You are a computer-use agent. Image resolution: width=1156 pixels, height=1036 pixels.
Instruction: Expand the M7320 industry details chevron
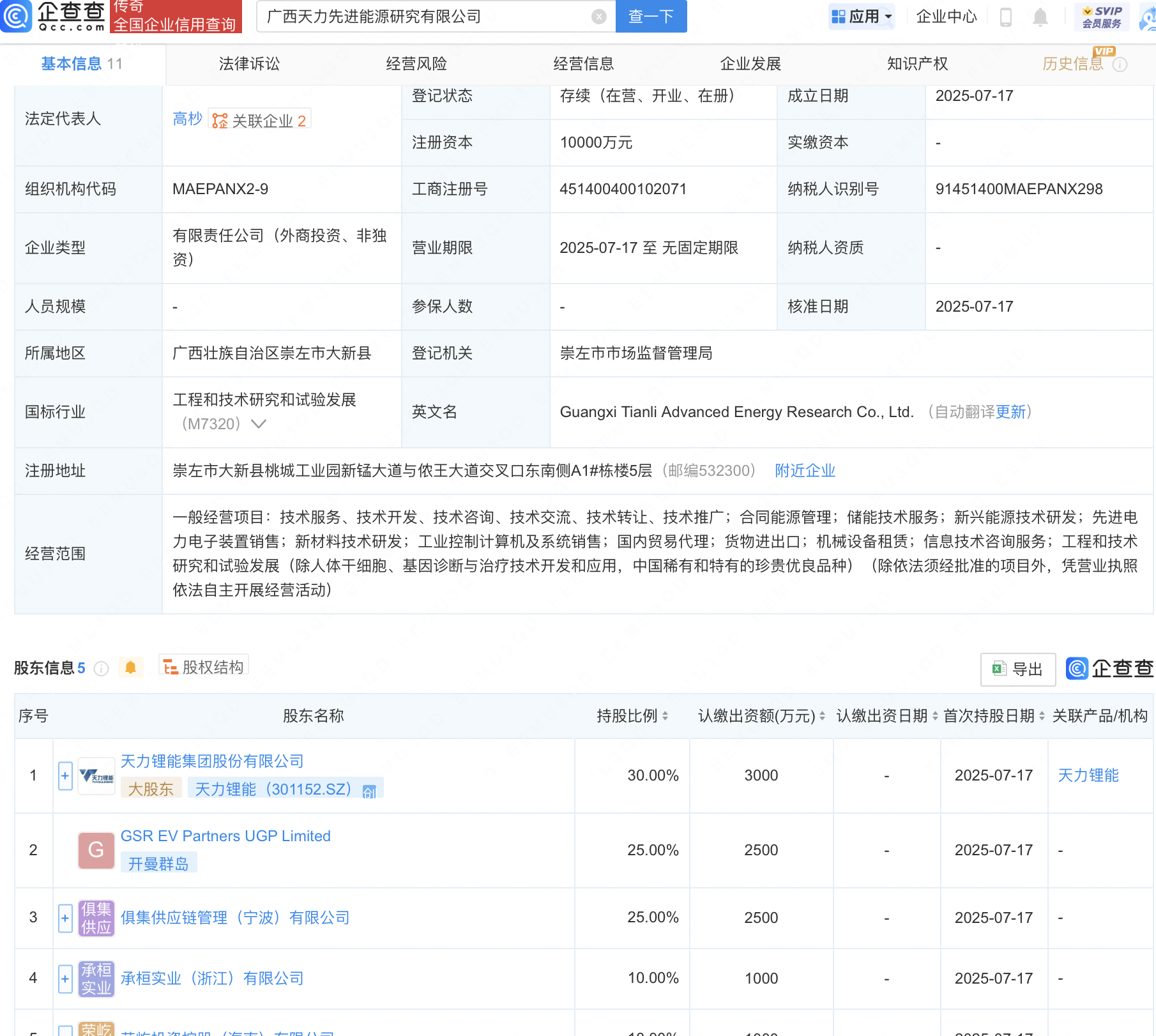click(258, 423)
